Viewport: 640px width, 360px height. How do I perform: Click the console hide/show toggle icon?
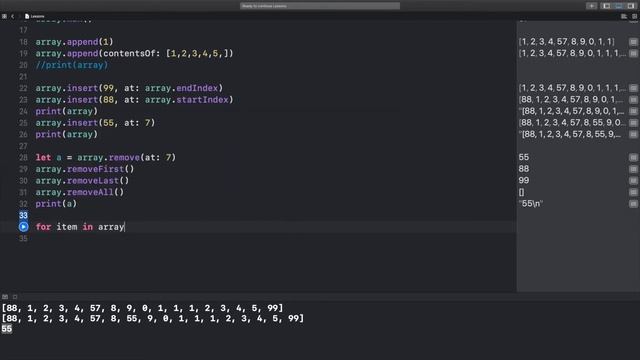click(x=5, y=297)
